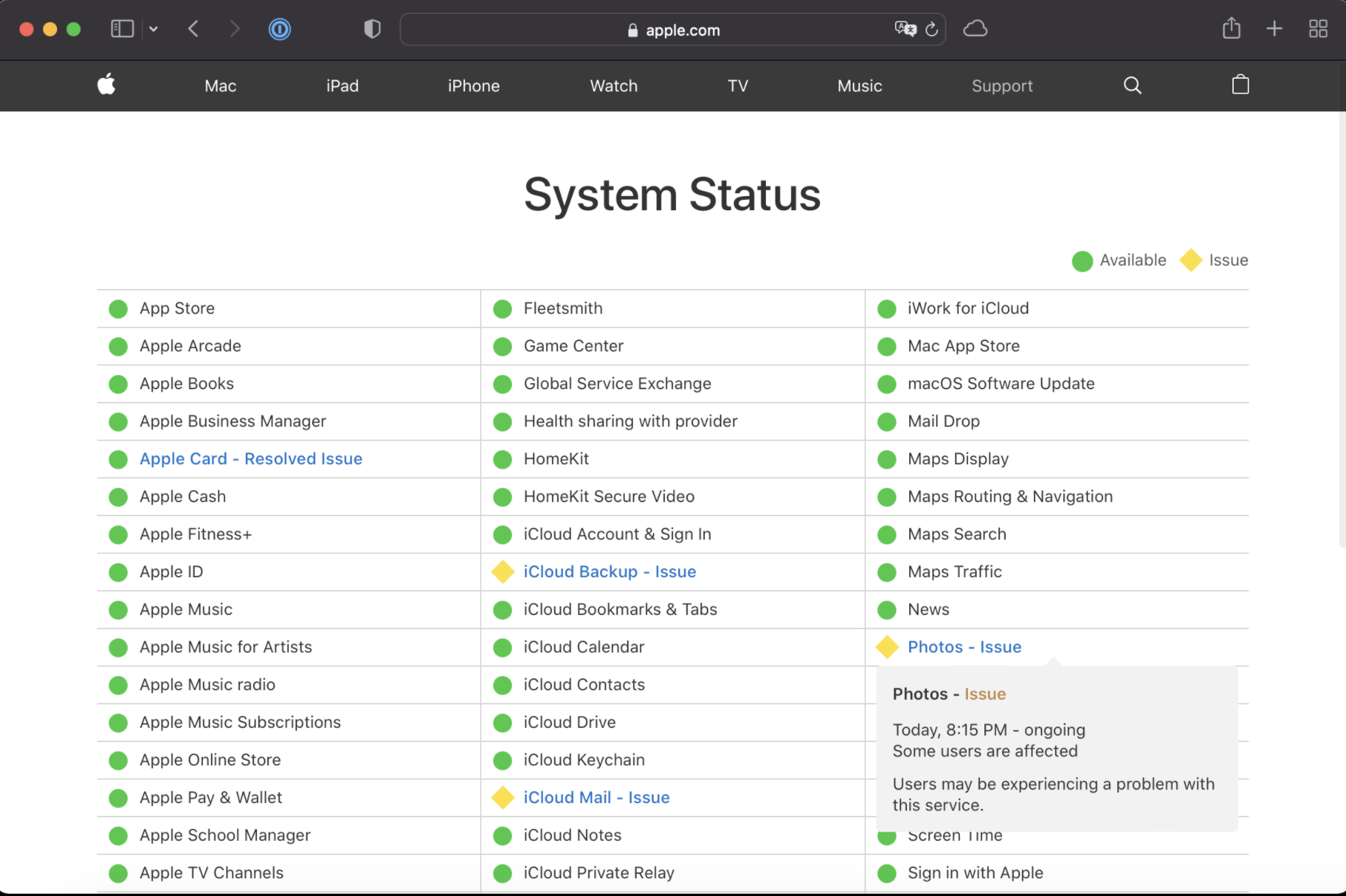Click the Photos - Issue link

(964, 646)
